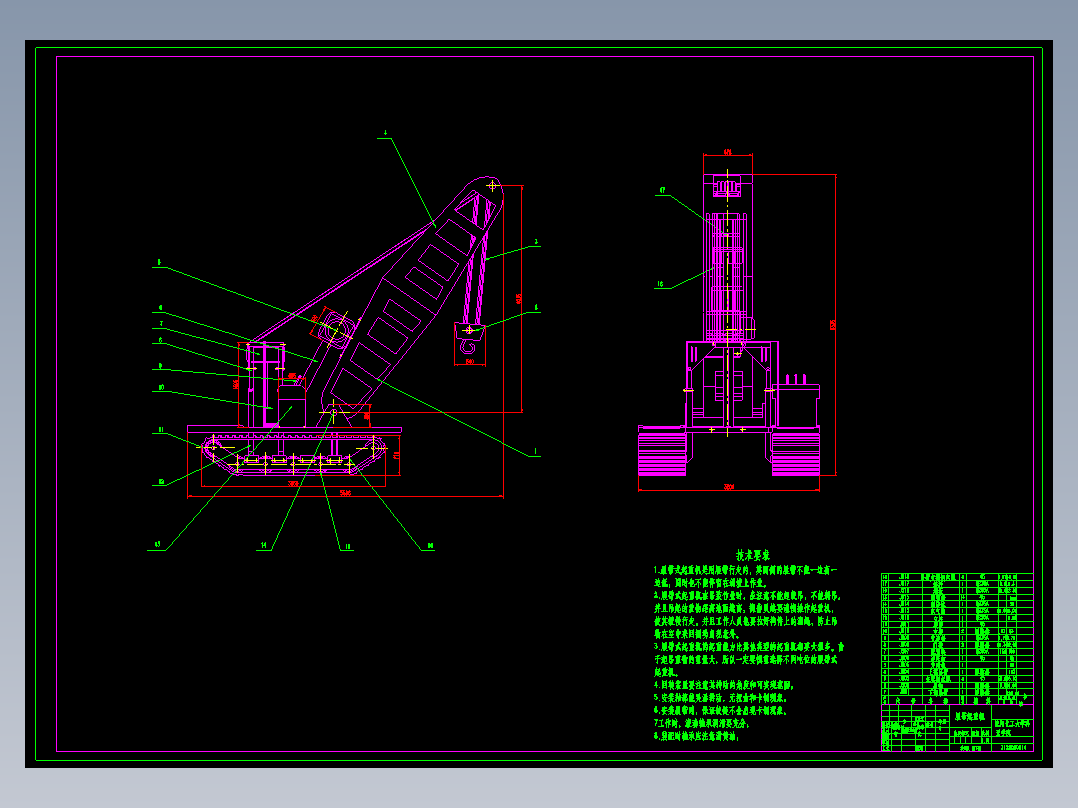This screenshot has width=1078, height=808.
Task: Click the boom tip sheave centre mark
Action: click(492, 186)
